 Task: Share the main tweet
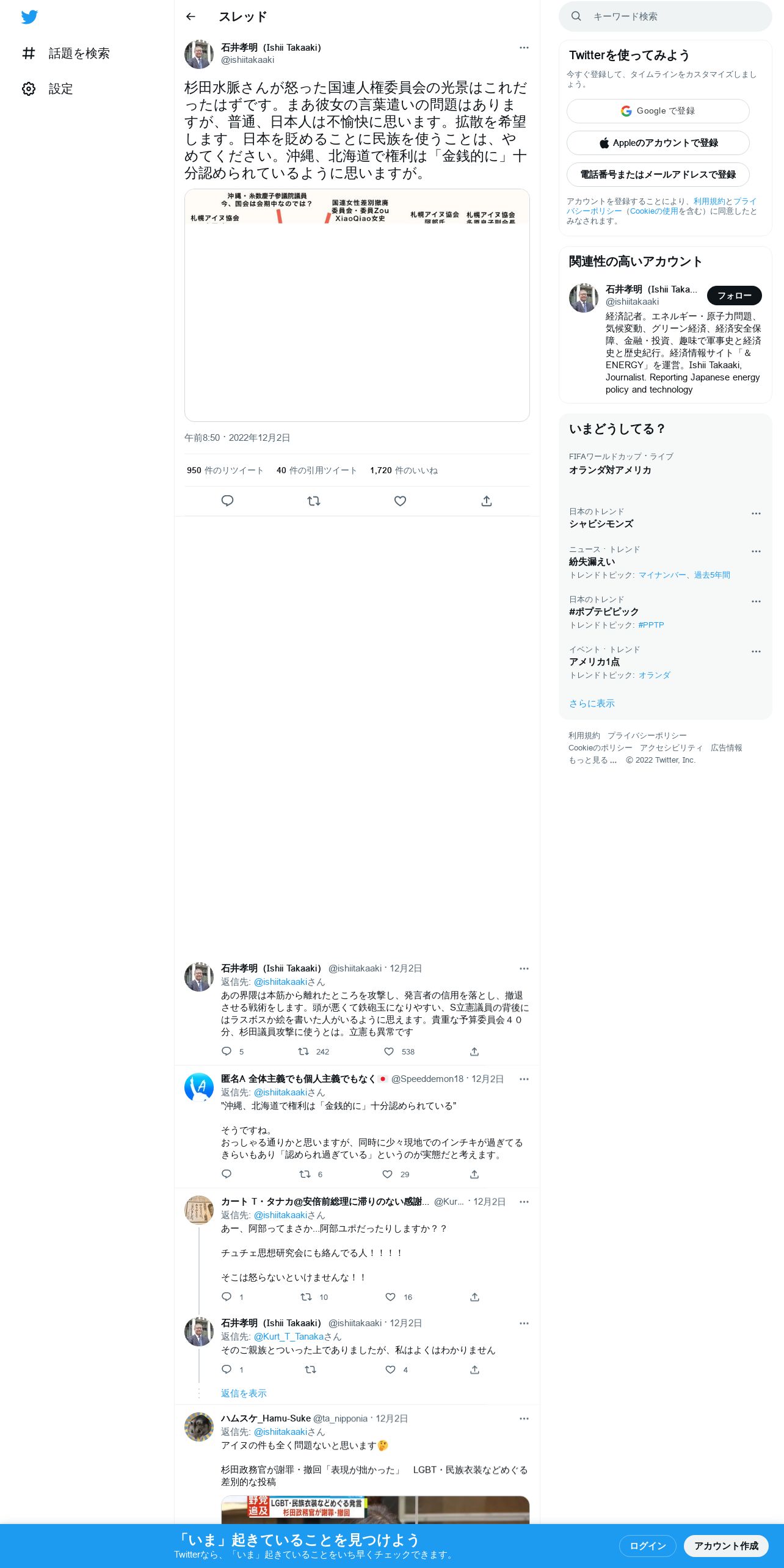click(487, 501)
